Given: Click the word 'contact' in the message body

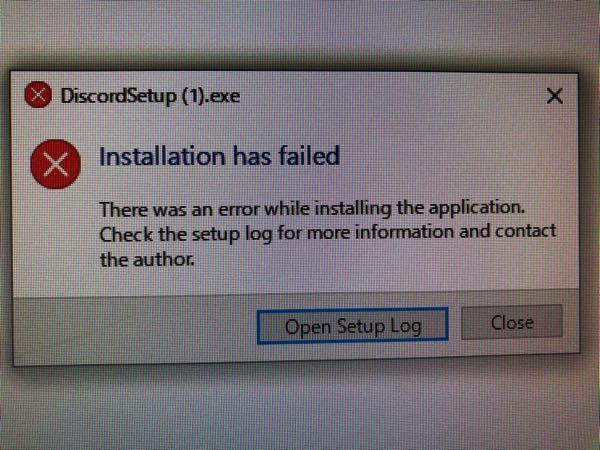Looking at the screenshot, I should coord(526,231).
